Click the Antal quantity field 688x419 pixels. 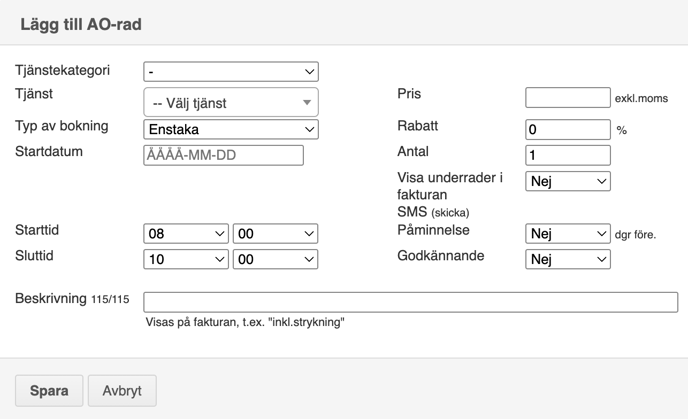click(x=568, y=155)
